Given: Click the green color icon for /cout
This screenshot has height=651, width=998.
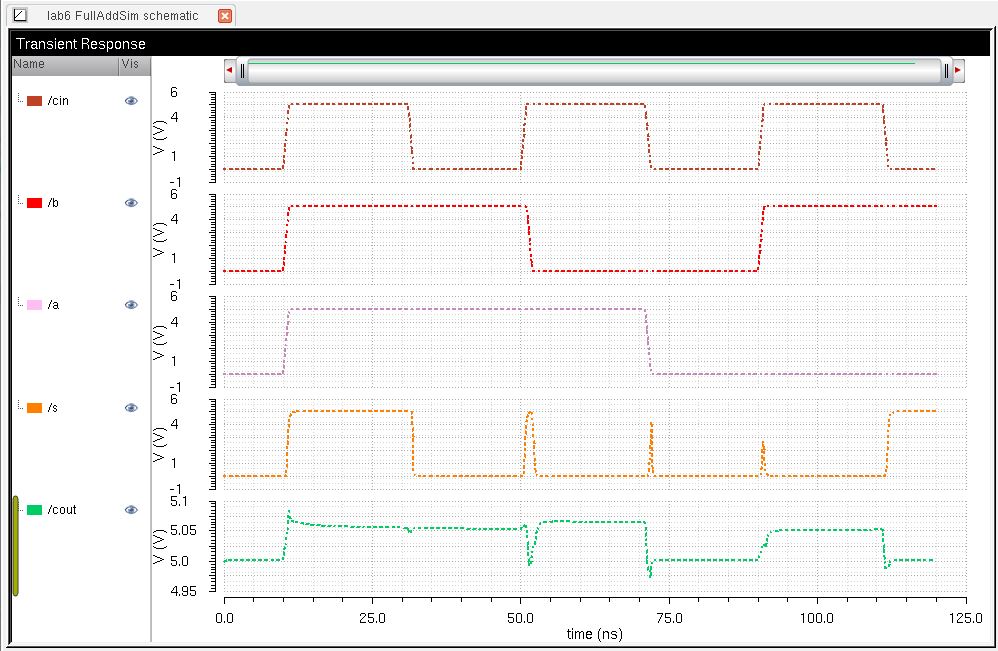Looking at the screenshot, I should (x=34, y=510).
